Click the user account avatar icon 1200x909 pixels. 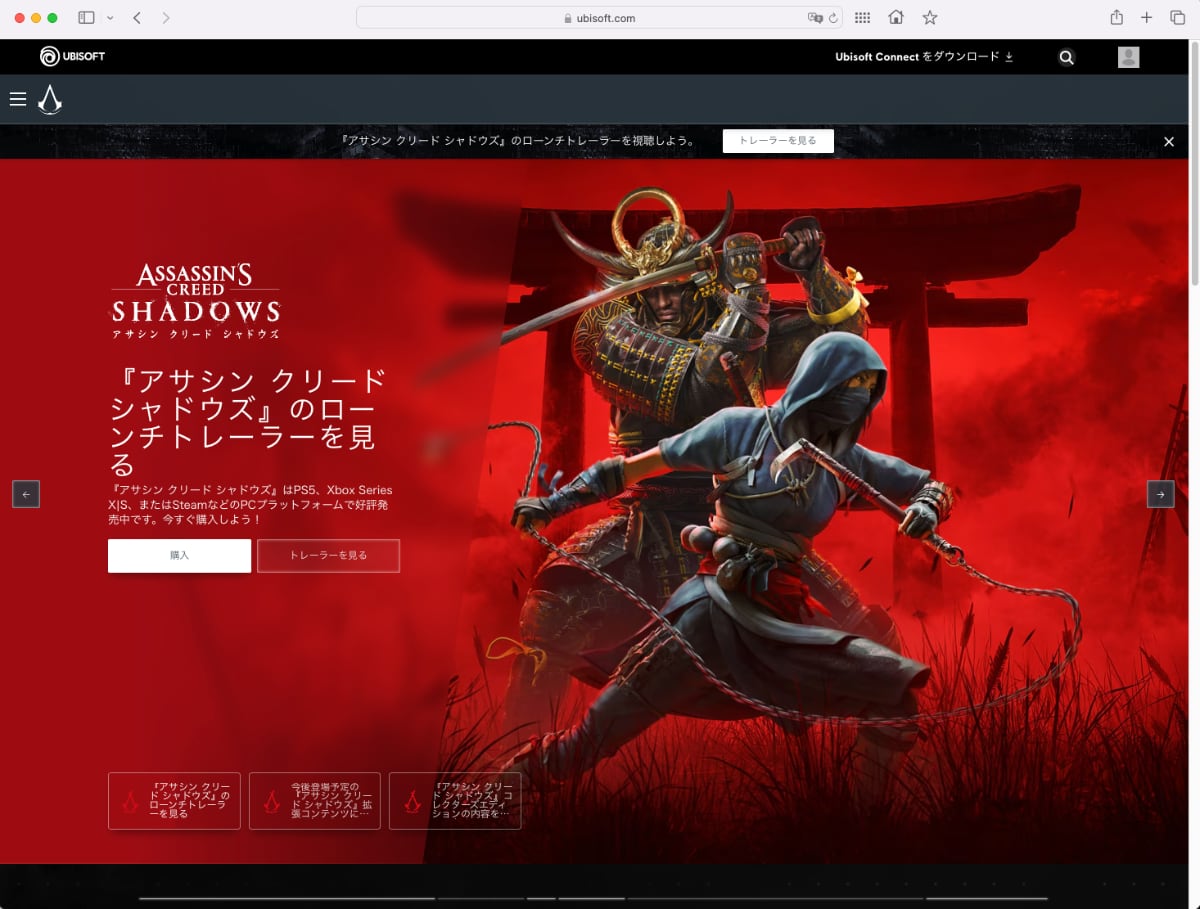(1127, 56)
